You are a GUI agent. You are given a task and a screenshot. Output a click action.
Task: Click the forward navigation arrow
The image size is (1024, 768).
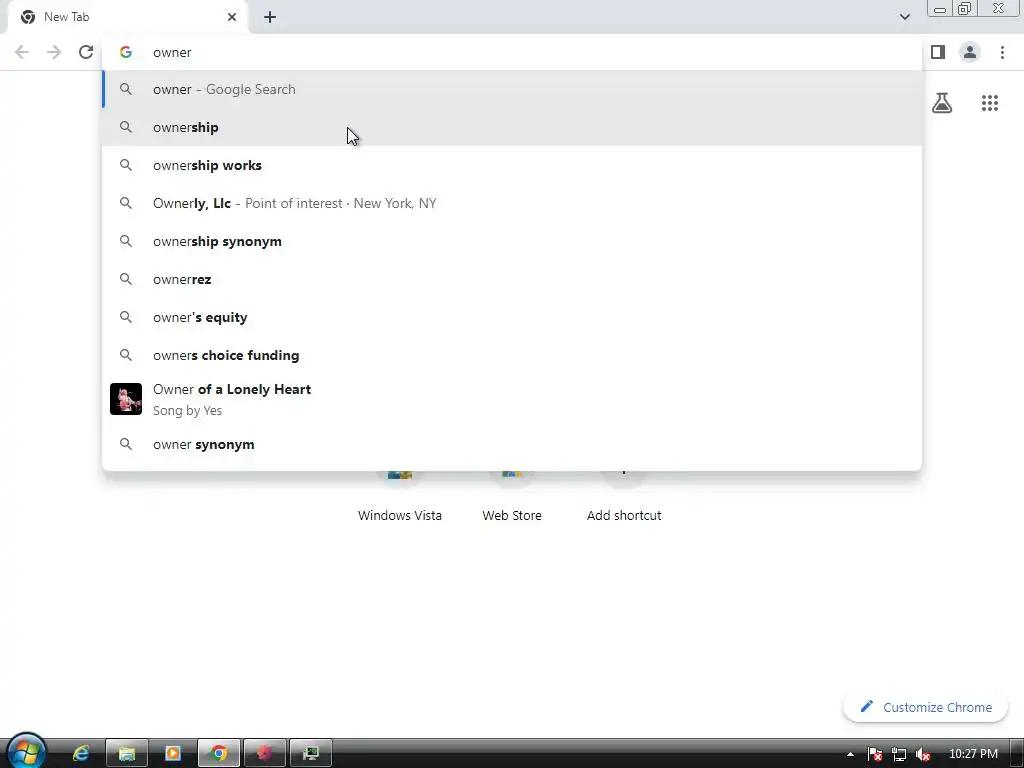(54, 52)
